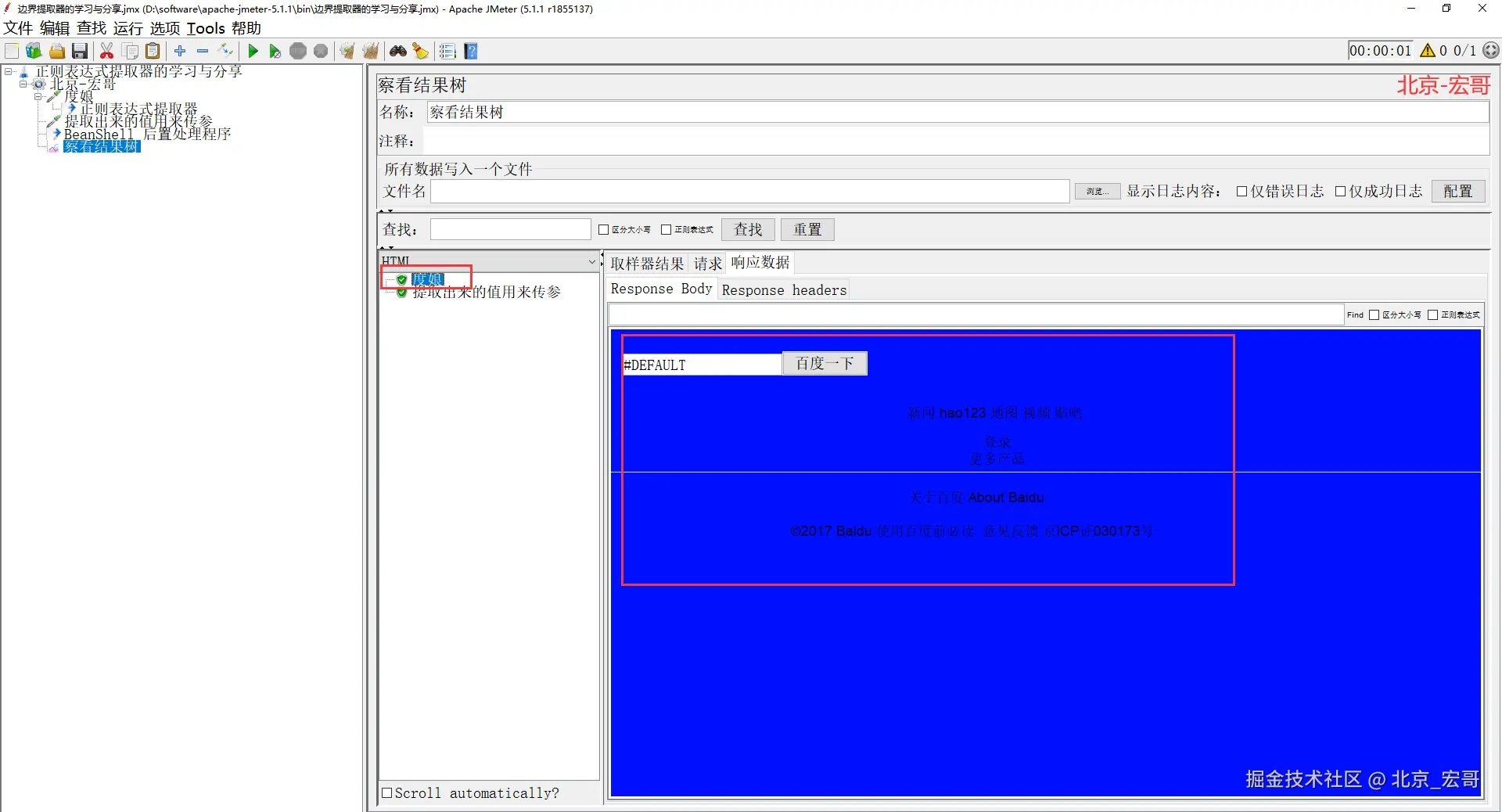The width and height of the screenshot is (1502, 812).
Task: Switch to 响应数据 tab
Action: click(x=760, y=262)
